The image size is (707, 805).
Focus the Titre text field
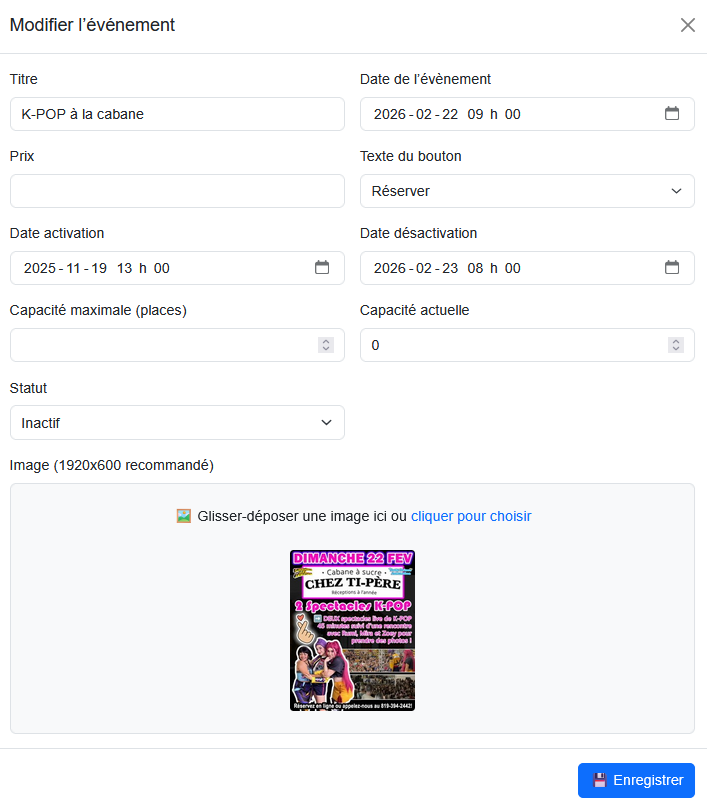(x=177, y=114)
